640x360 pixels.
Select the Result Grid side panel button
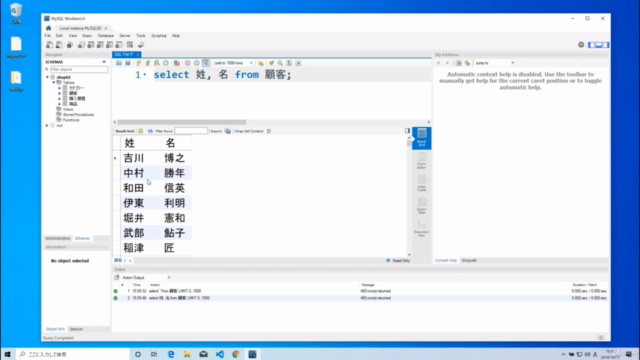[422, 138]
